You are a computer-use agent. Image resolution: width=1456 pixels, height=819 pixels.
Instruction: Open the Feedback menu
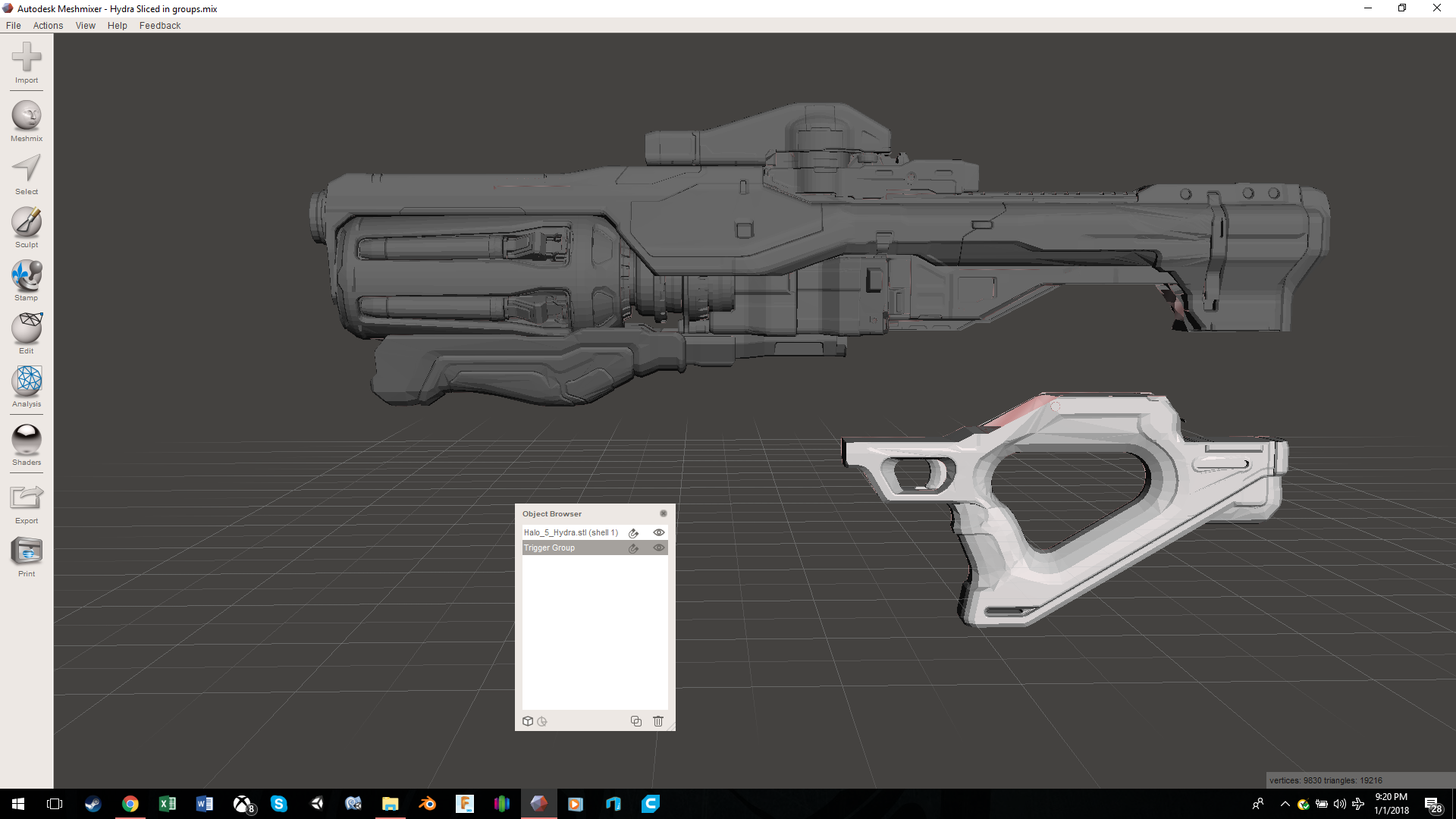coord(160,25)
